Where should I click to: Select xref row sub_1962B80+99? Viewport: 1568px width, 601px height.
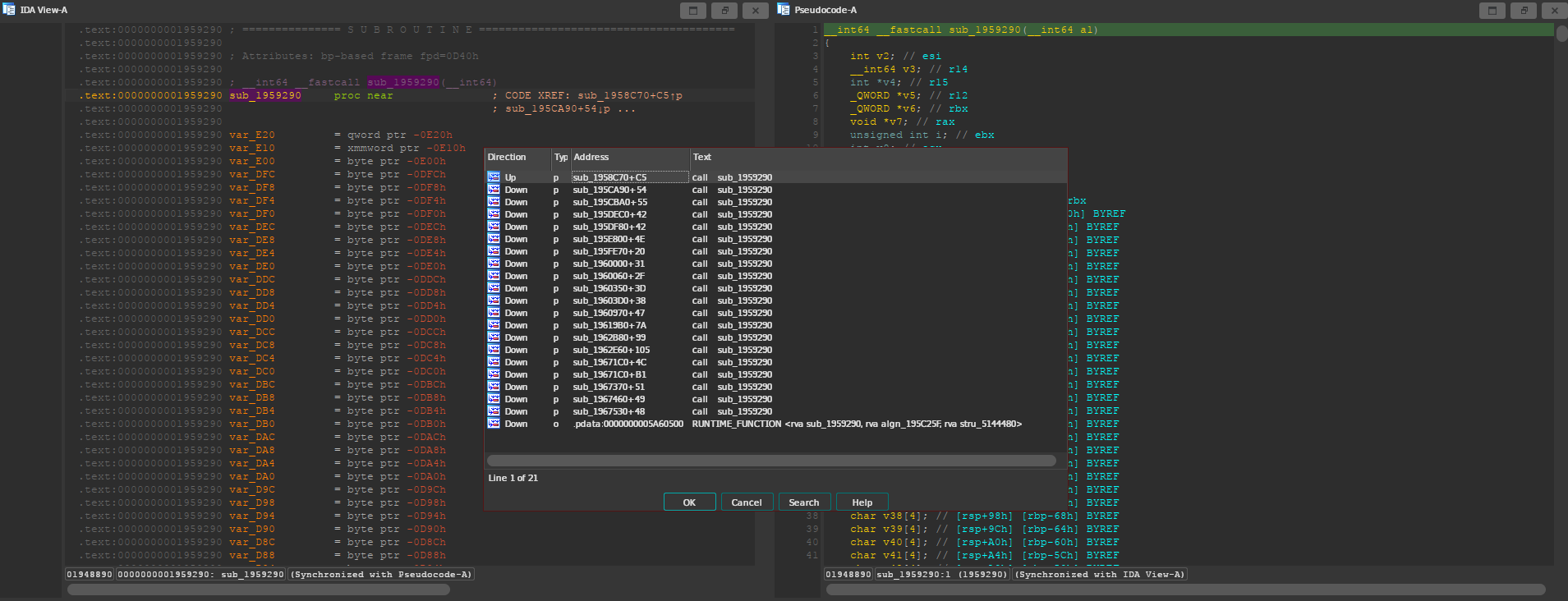[776, 337]
